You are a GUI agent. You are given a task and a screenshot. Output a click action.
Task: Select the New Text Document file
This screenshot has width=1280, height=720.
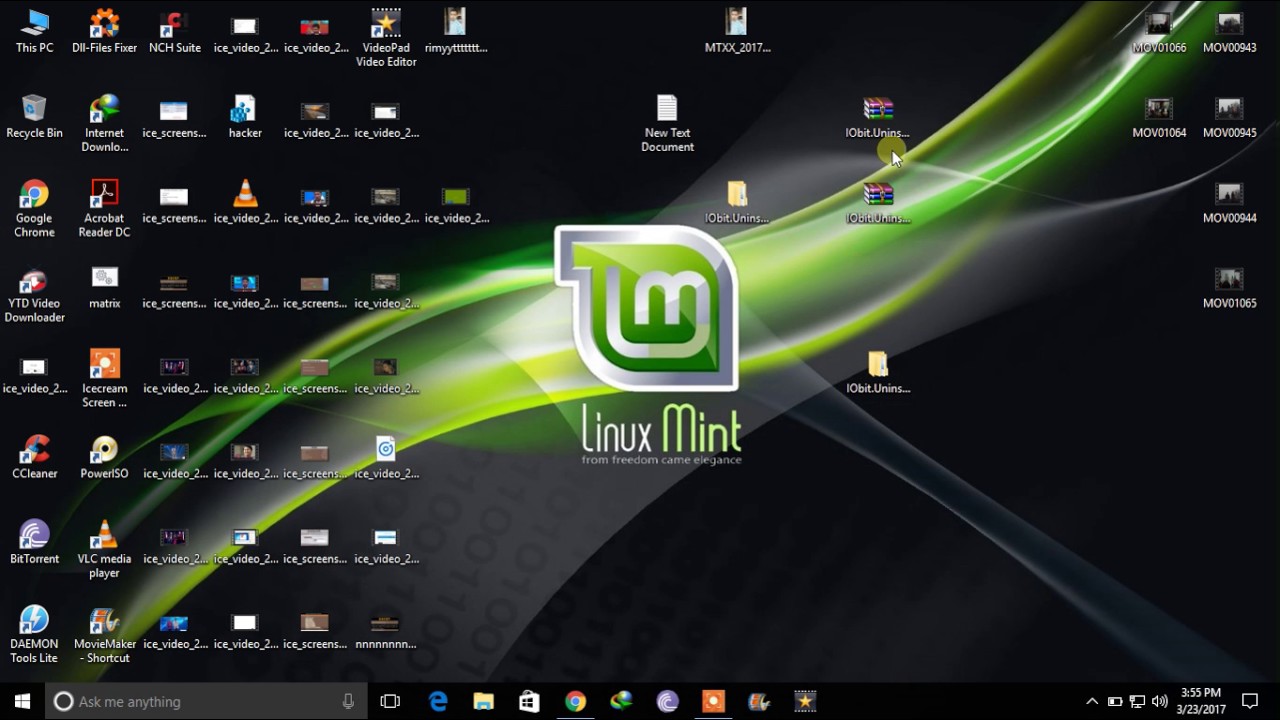point(667,123)
